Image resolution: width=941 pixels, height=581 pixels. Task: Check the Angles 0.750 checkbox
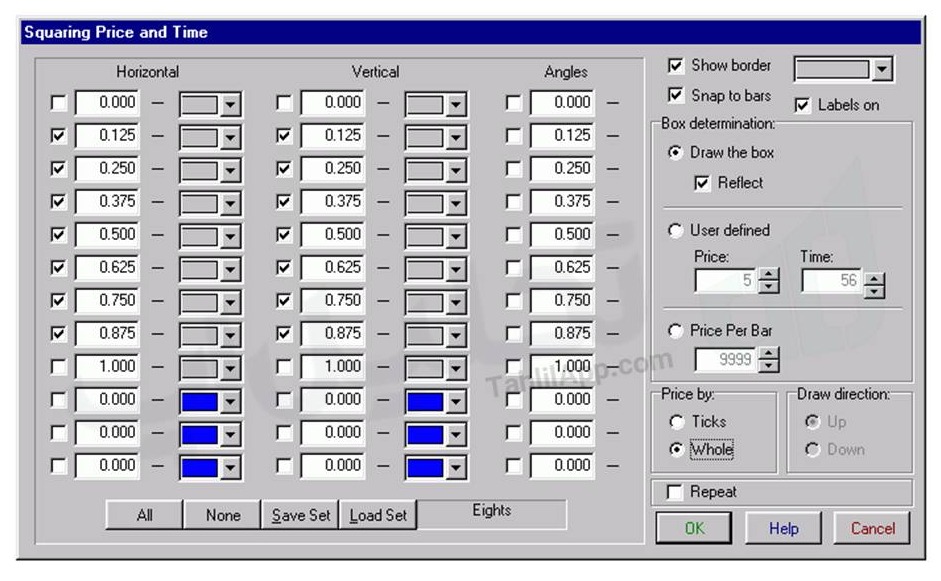(513, 301)
